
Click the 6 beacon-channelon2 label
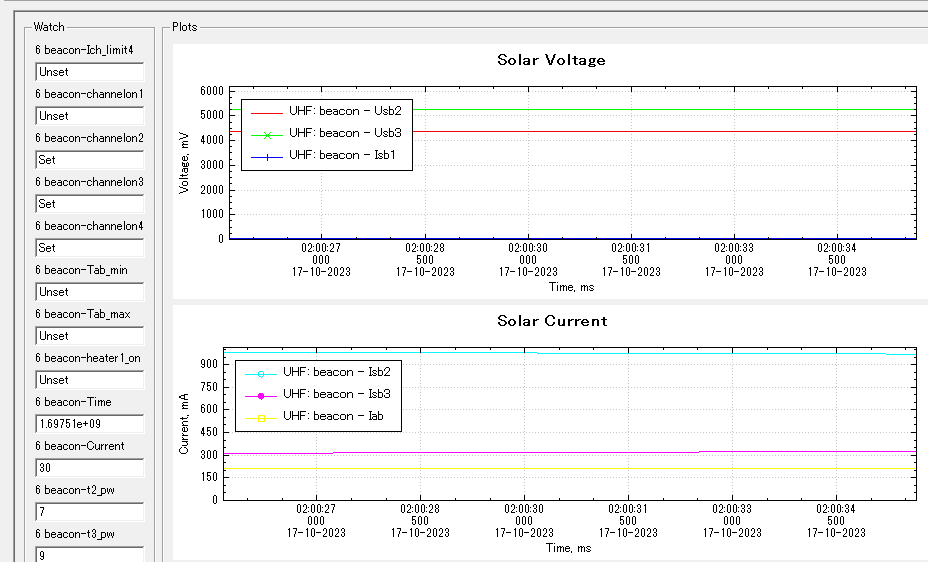coord(89,138)
